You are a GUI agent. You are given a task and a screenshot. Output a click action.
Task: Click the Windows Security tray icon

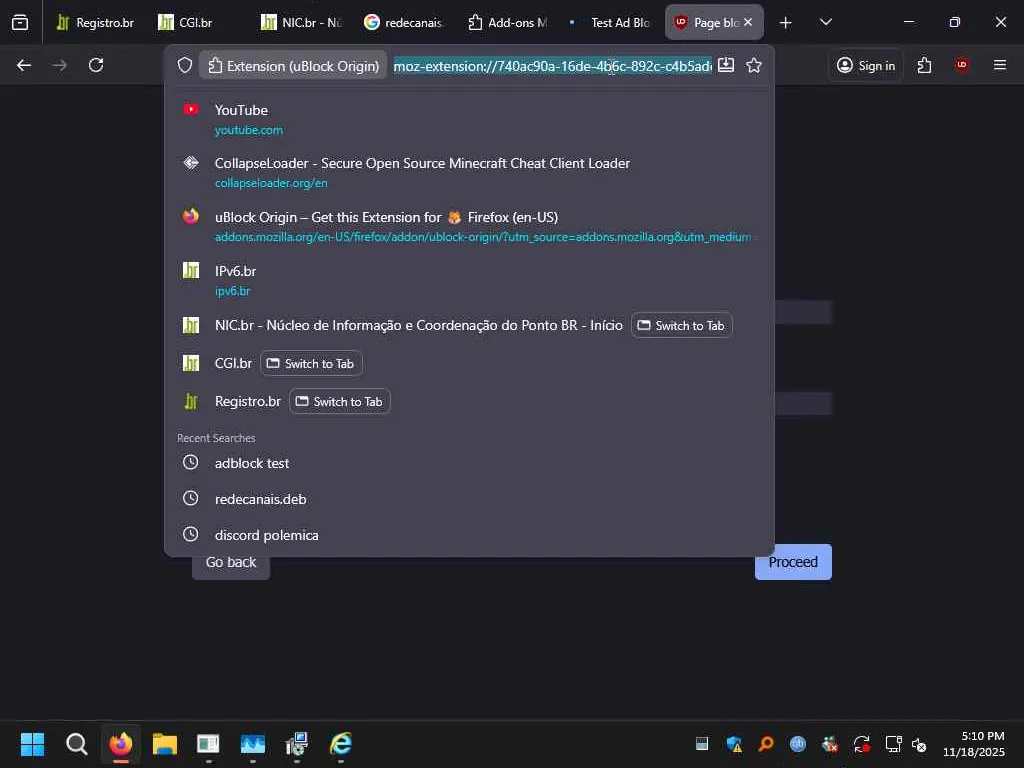(734, 744)
